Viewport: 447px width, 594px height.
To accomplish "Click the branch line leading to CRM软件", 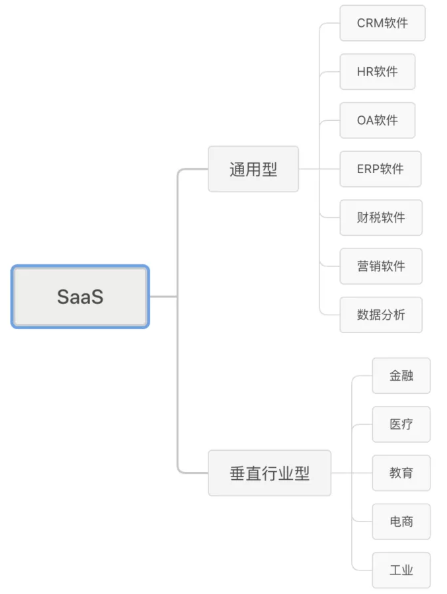I will point(329,23).
